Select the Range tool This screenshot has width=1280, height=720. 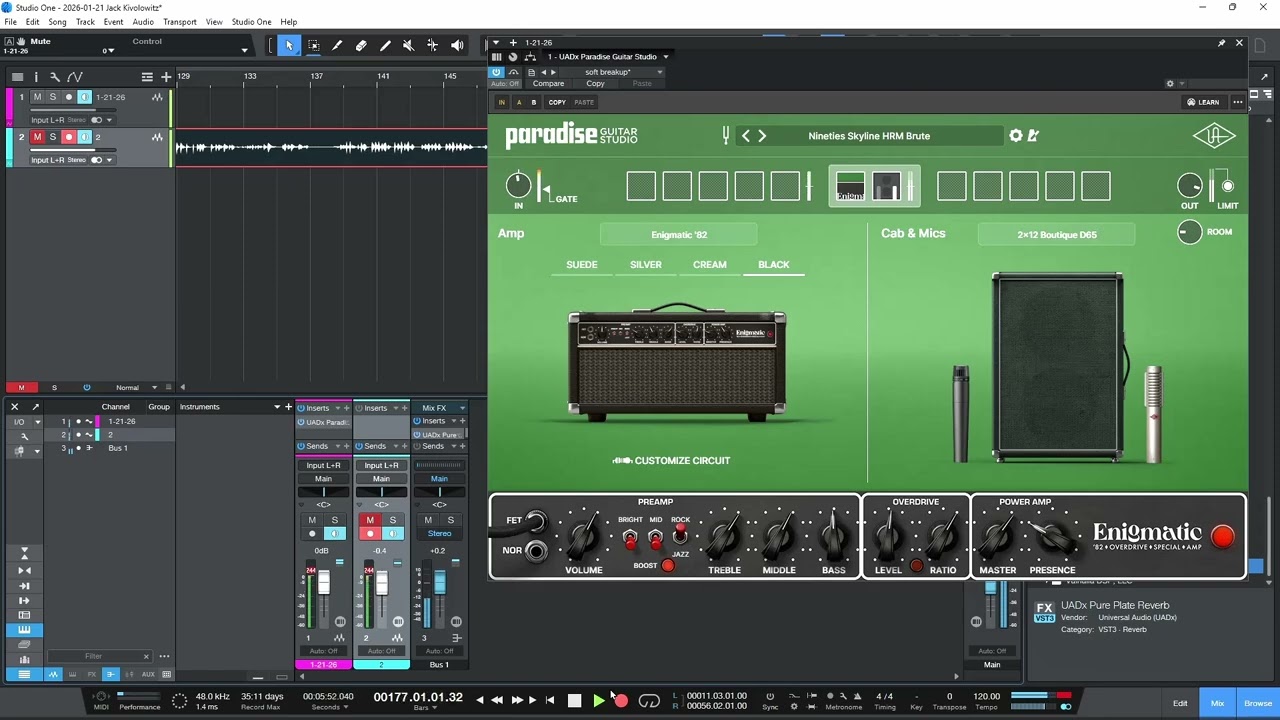pyautogui.click(x=313, y=45)
